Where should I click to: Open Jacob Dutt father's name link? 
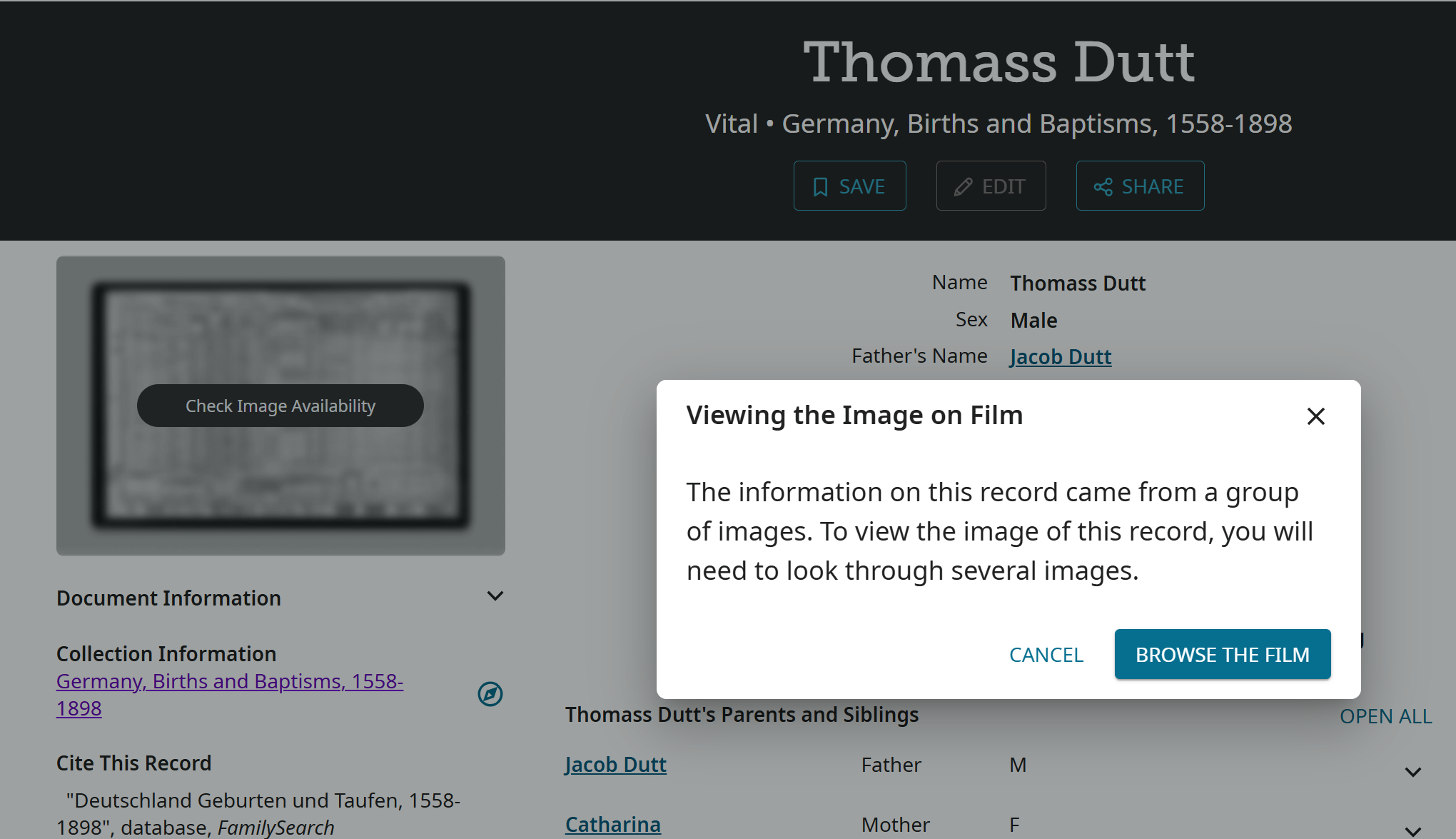(1060, 356)
